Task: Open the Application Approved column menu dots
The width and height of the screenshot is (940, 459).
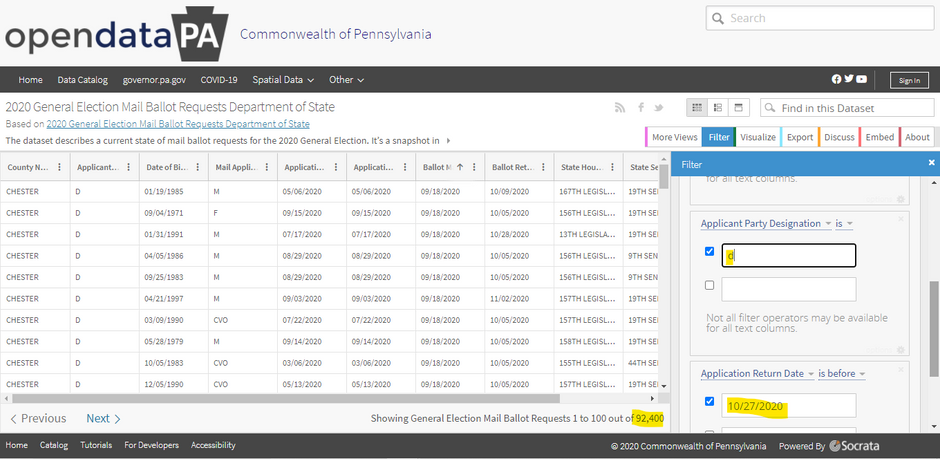Action: point(336,168)
